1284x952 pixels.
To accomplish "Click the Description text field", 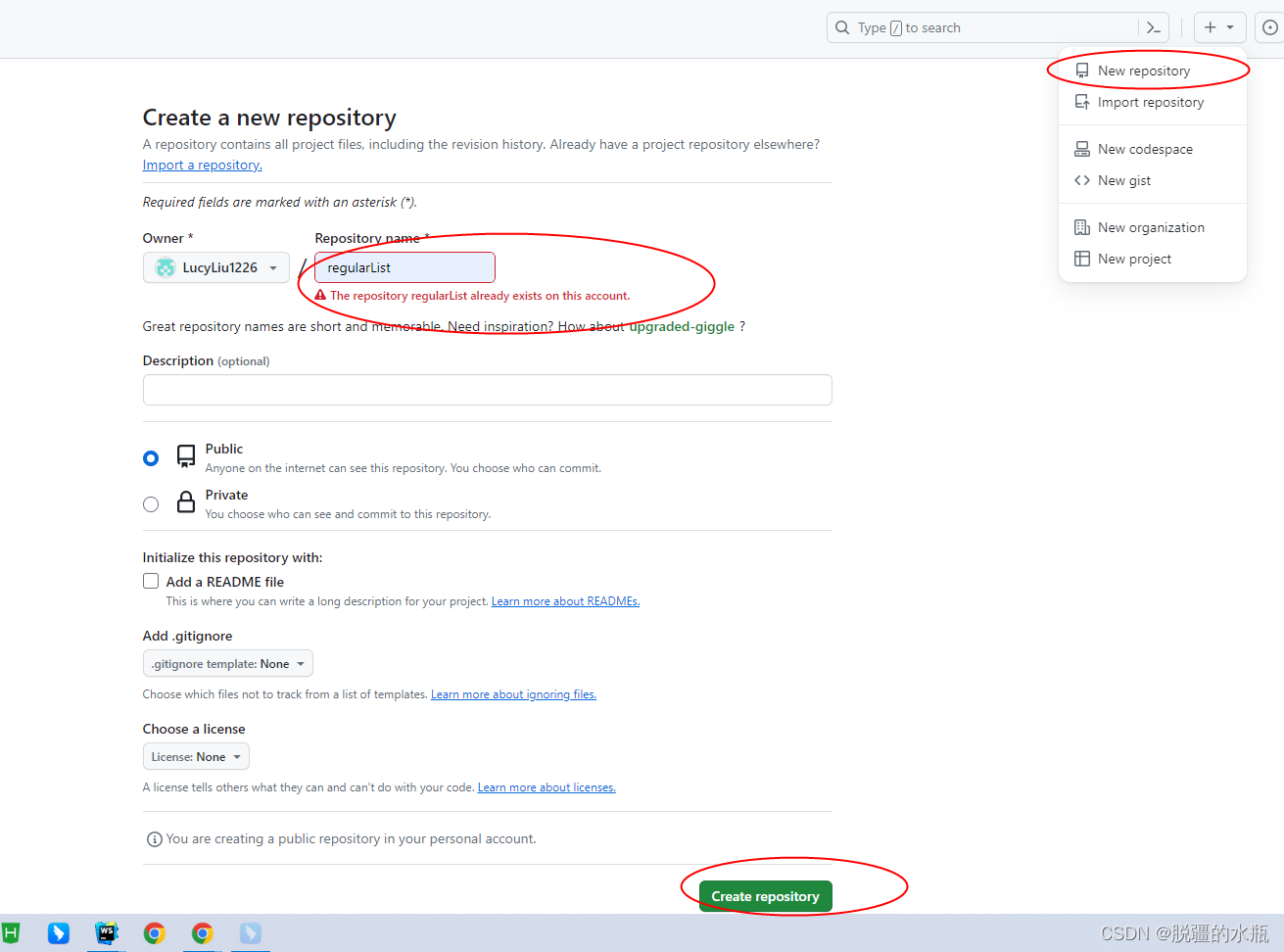I will [488, 390].
